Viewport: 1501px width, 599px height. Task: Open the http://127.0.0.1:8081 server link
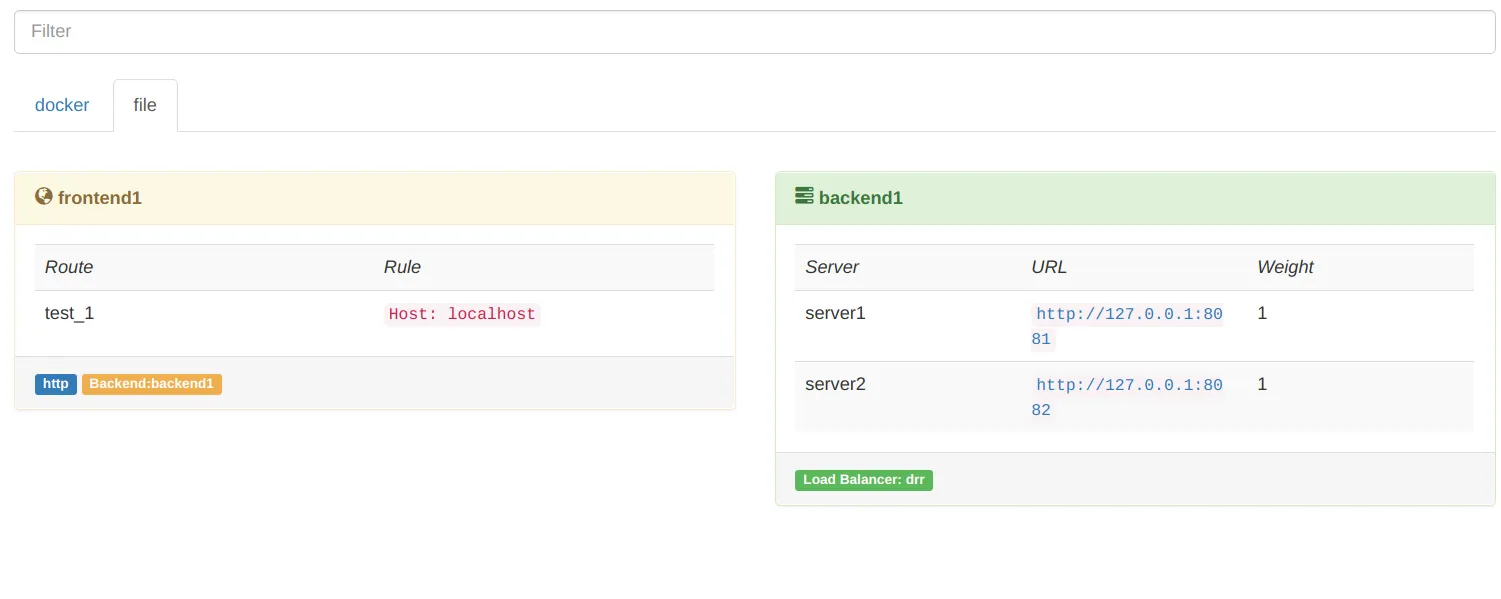point(1128,315)
